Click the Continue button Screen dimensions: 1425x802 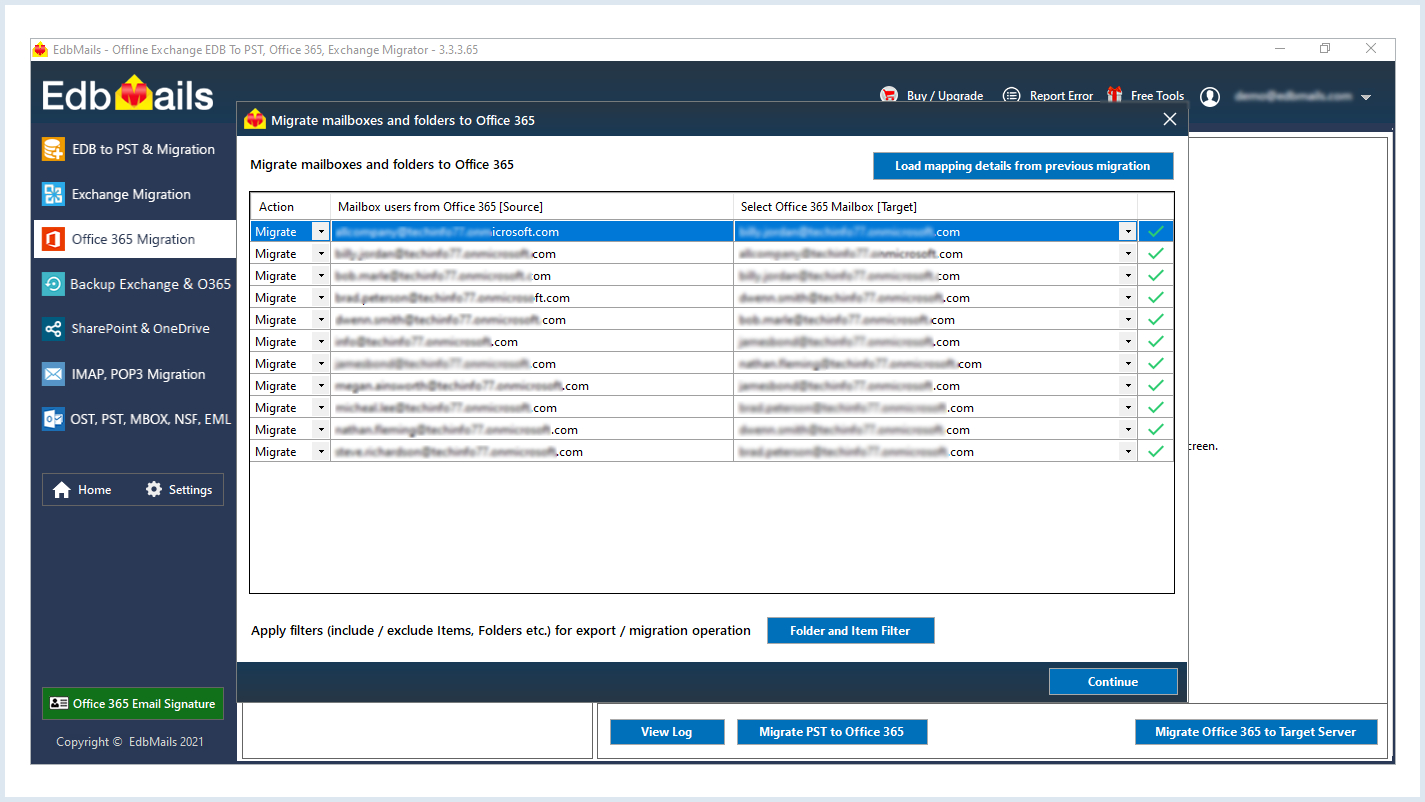1113,682
